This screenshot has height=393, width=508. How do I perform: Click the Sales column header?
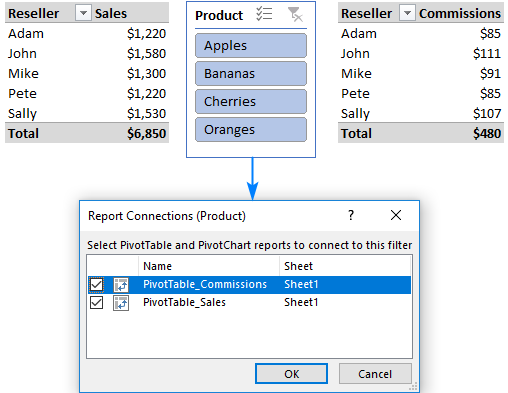[111, 14]
